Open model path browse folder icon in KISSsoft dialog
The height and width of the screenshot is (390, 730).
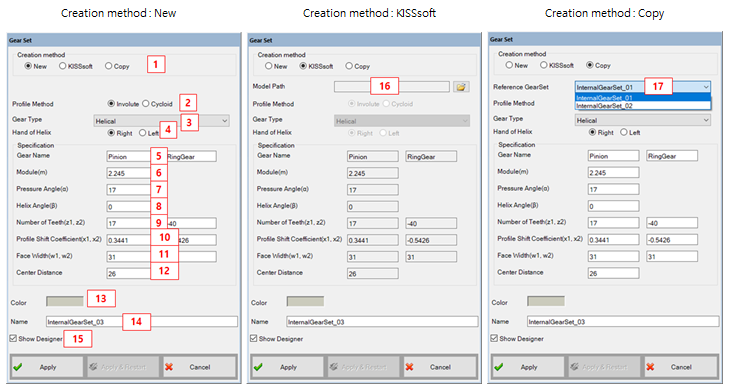pyautogui.click(x=461, y=87)
